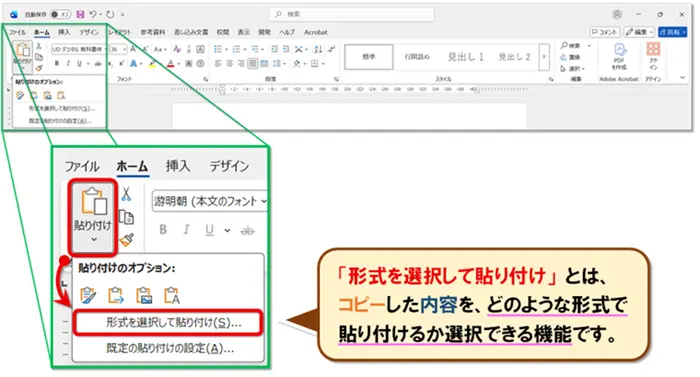Choose 既定の貼り付けの設定(A)... in the enlarged menu
The width and height of the screenshot is (700, 377).
coord(168,348)
